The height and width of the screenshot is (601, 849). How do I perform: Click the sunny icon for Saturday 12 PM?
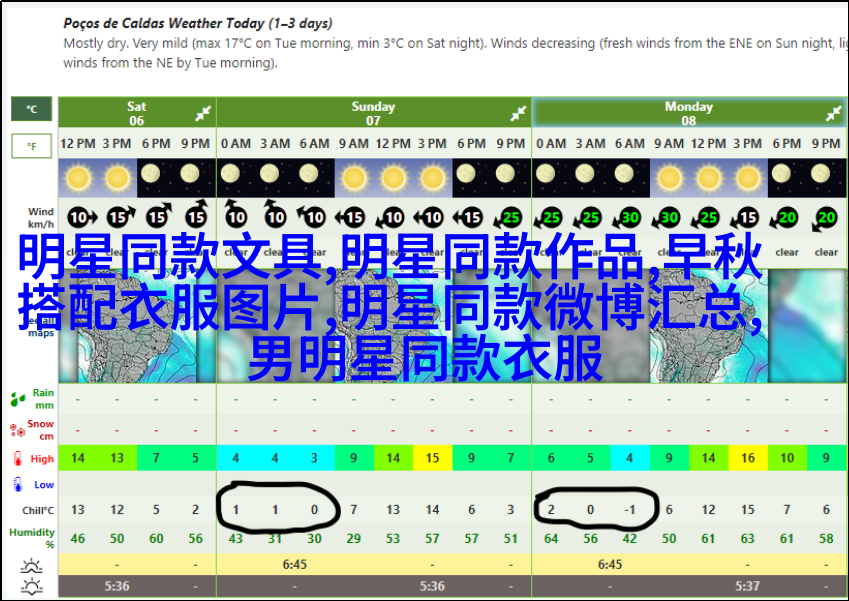click(77, 178)
